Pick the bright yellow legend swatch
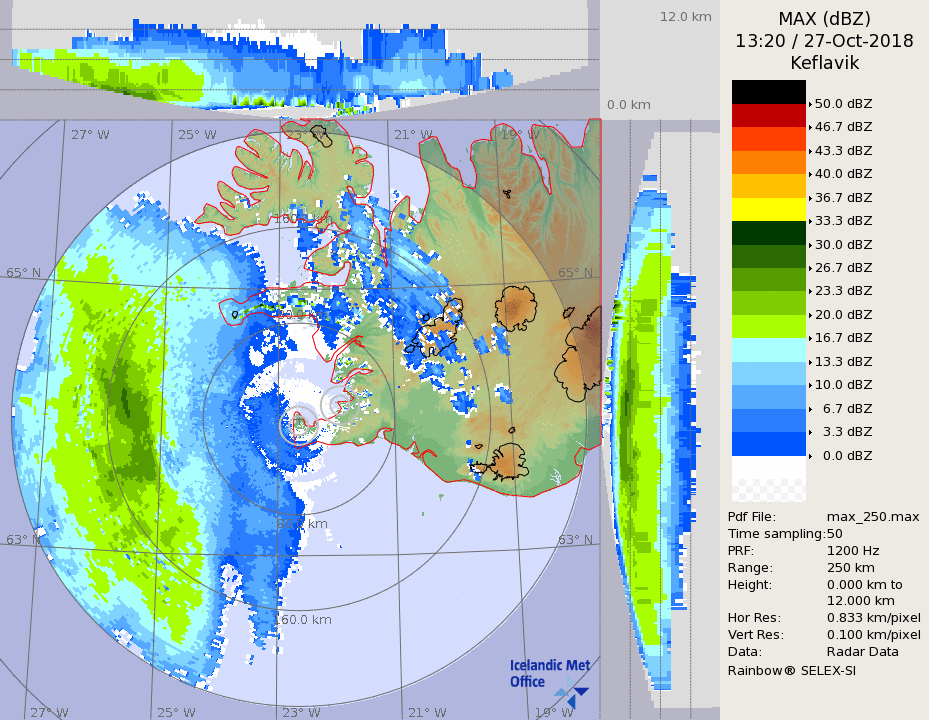This screenshot has height=720, width=929. click(x=768, y=209)
